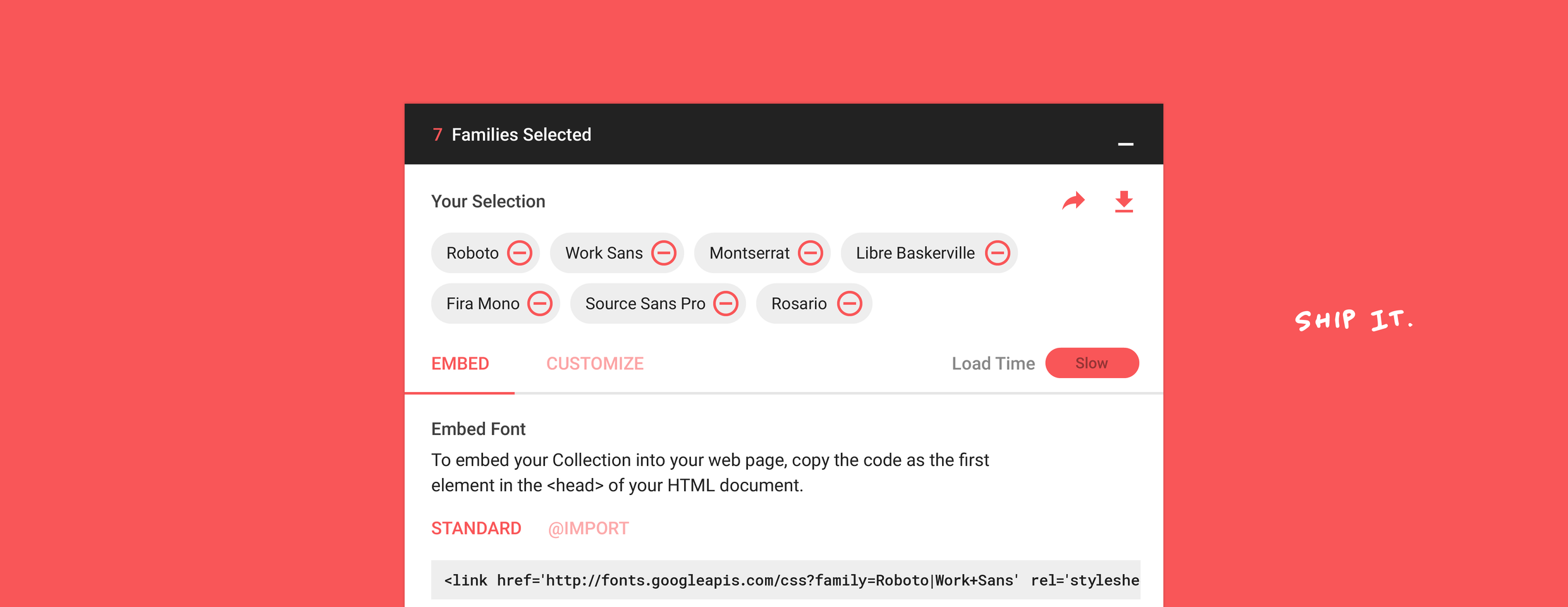Download the selected font families

click(1124, 202)
